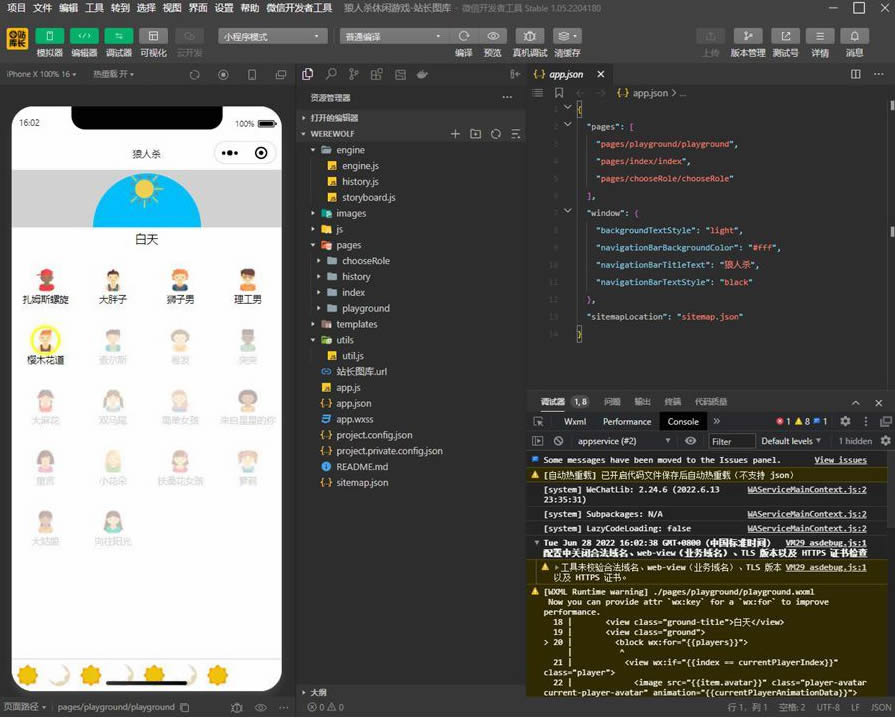The image size is (895, 718).
Task: Click the View issues link
Action: tap(840, 460)
